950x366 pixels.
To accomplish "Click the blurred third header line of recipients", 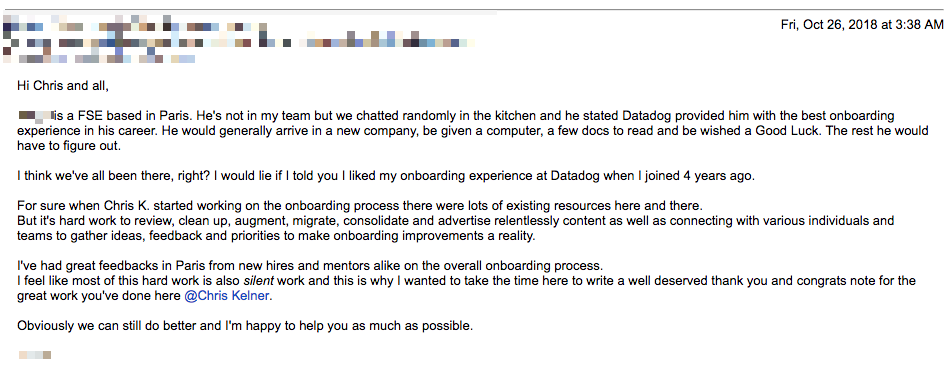I will [99, 59].
